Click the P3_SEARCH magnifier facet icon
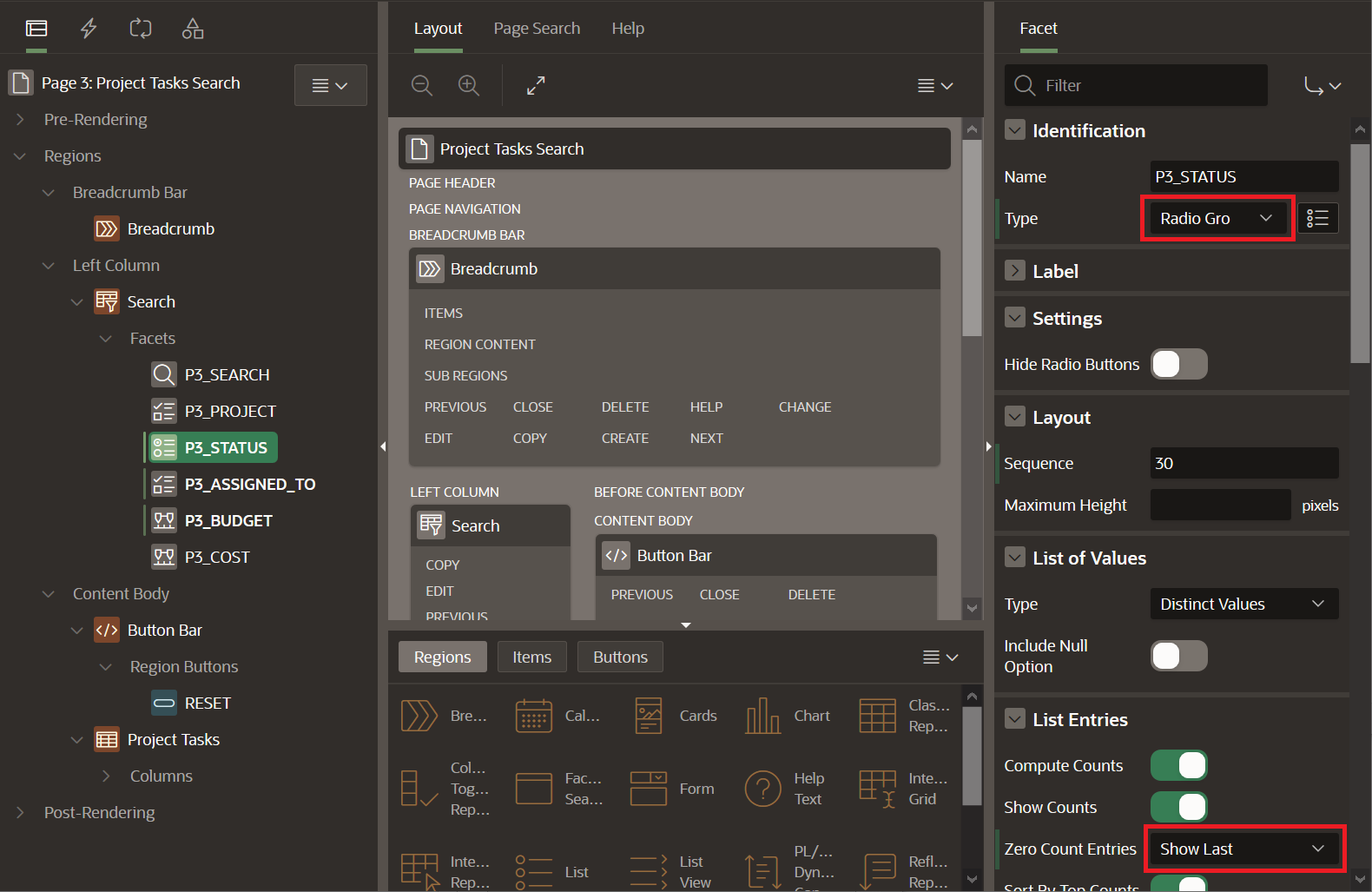The image size is (1372, 892). coord(164,374)
